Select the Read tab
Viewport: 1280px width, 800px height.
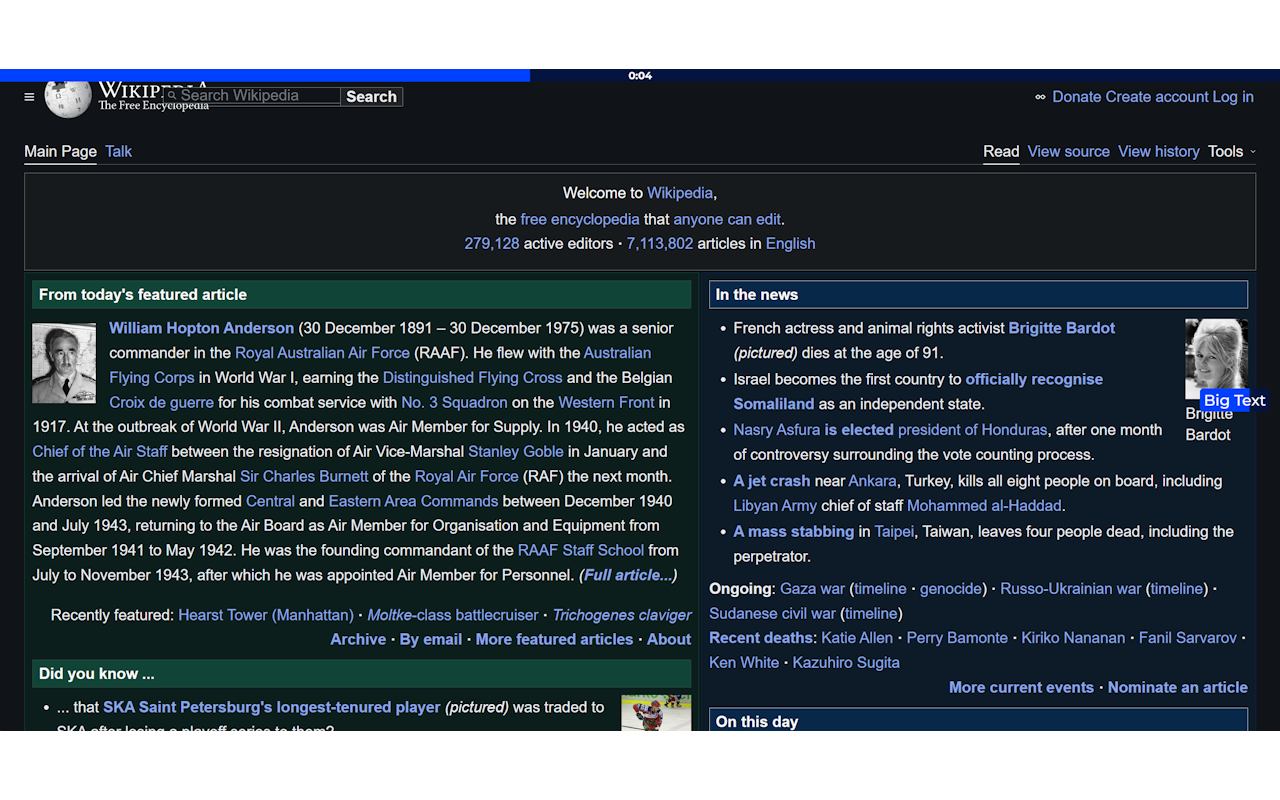coord(1001,151)
